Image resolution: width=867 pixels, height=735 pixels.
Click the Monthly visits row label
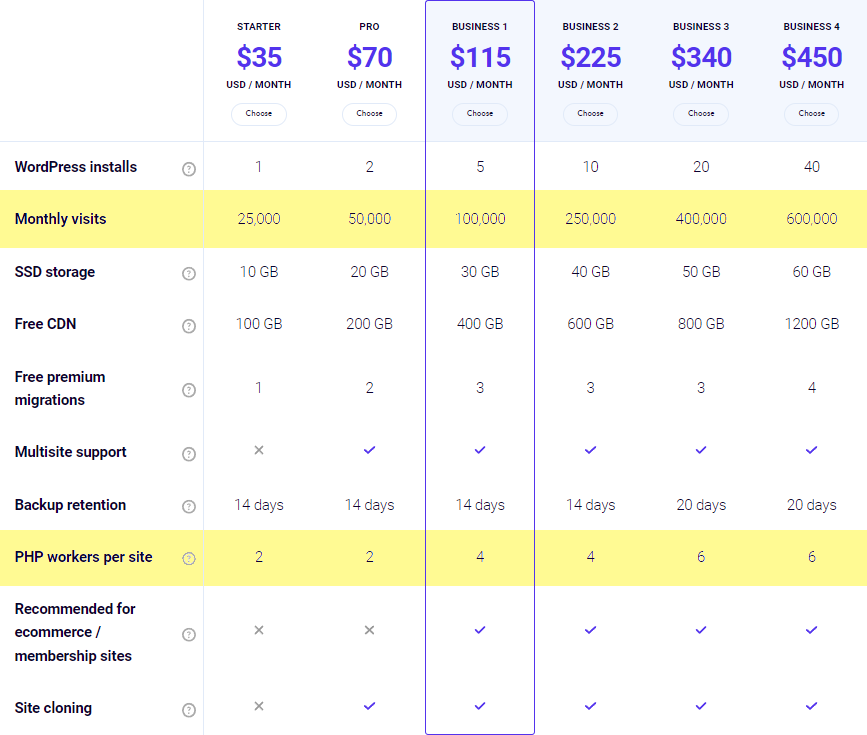point(61,219)
